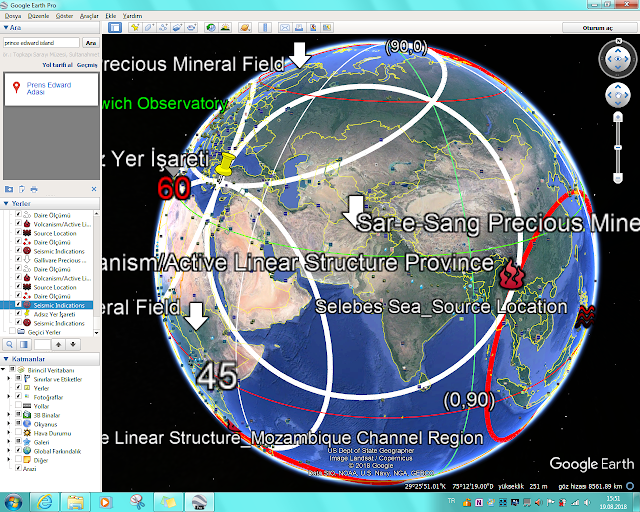
Task: Close the search results with X
Action: (94, 189)
